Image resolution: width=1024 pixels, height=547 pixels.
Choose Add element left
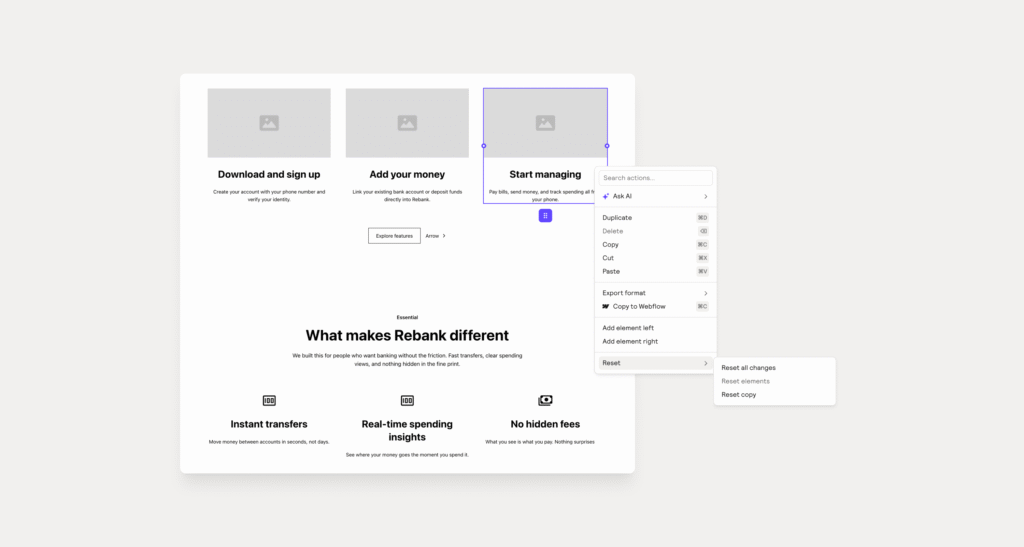655,328
